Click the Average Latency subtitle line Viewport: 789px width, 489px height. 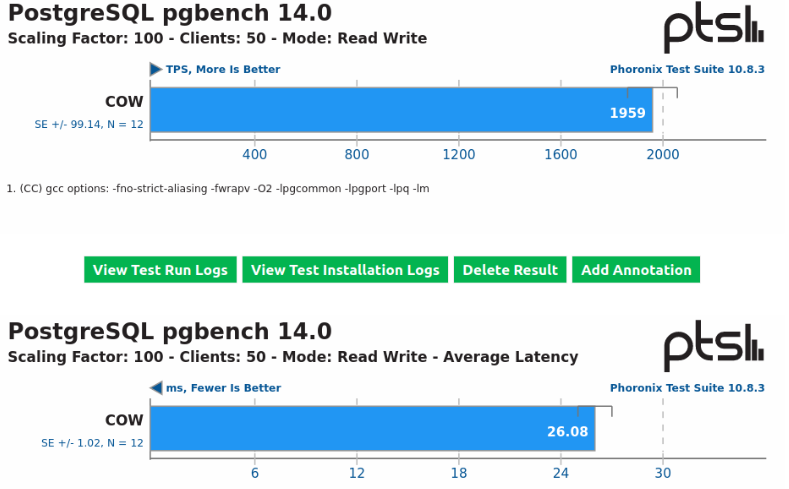(293, 357)
